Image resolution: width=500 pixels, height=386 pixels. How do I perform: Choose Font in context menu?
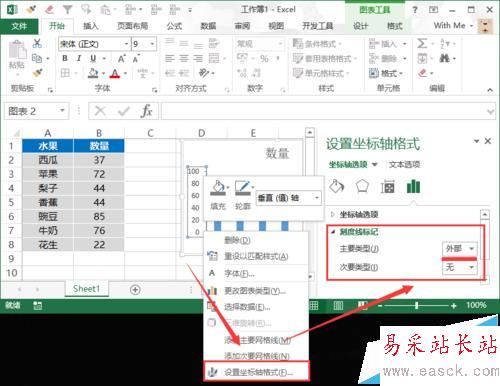239,273
